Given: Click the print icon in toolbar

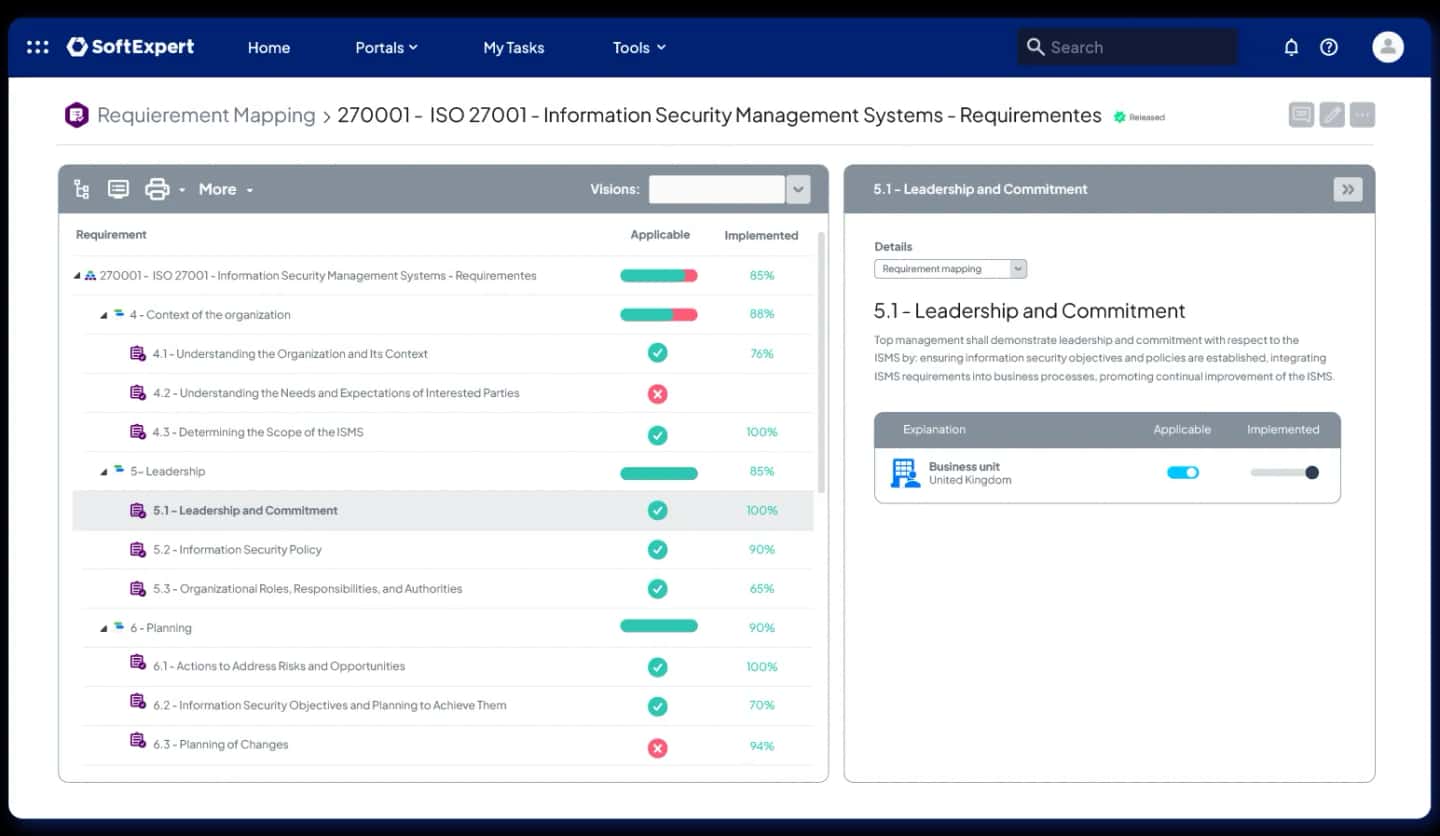Looking at the screenshot, I should (157, 189).
